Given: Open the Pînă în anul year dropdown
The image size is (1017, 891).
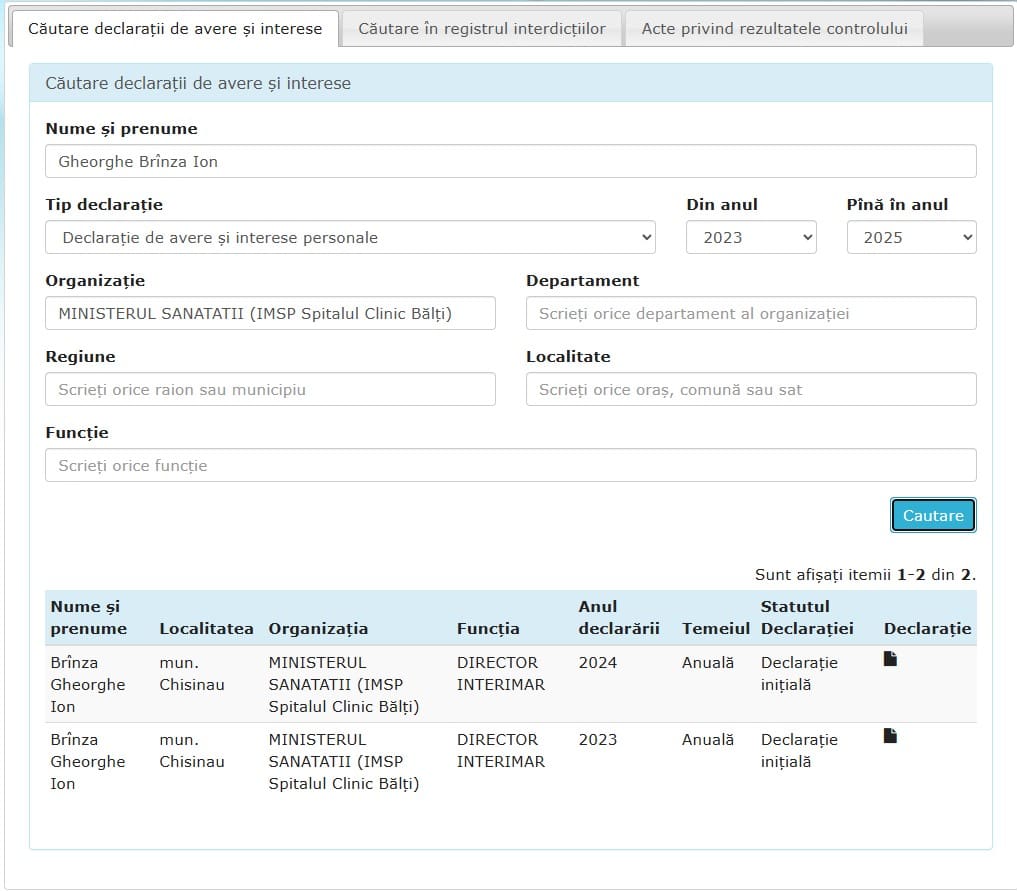Looking at the screenshot, I should coord(910,237).
